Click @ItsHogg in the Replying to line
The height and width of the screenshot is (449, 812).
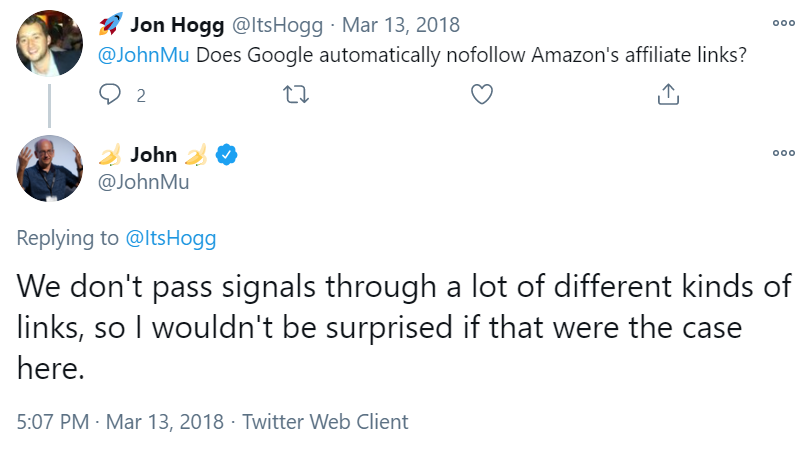click(x=170, y=238)
